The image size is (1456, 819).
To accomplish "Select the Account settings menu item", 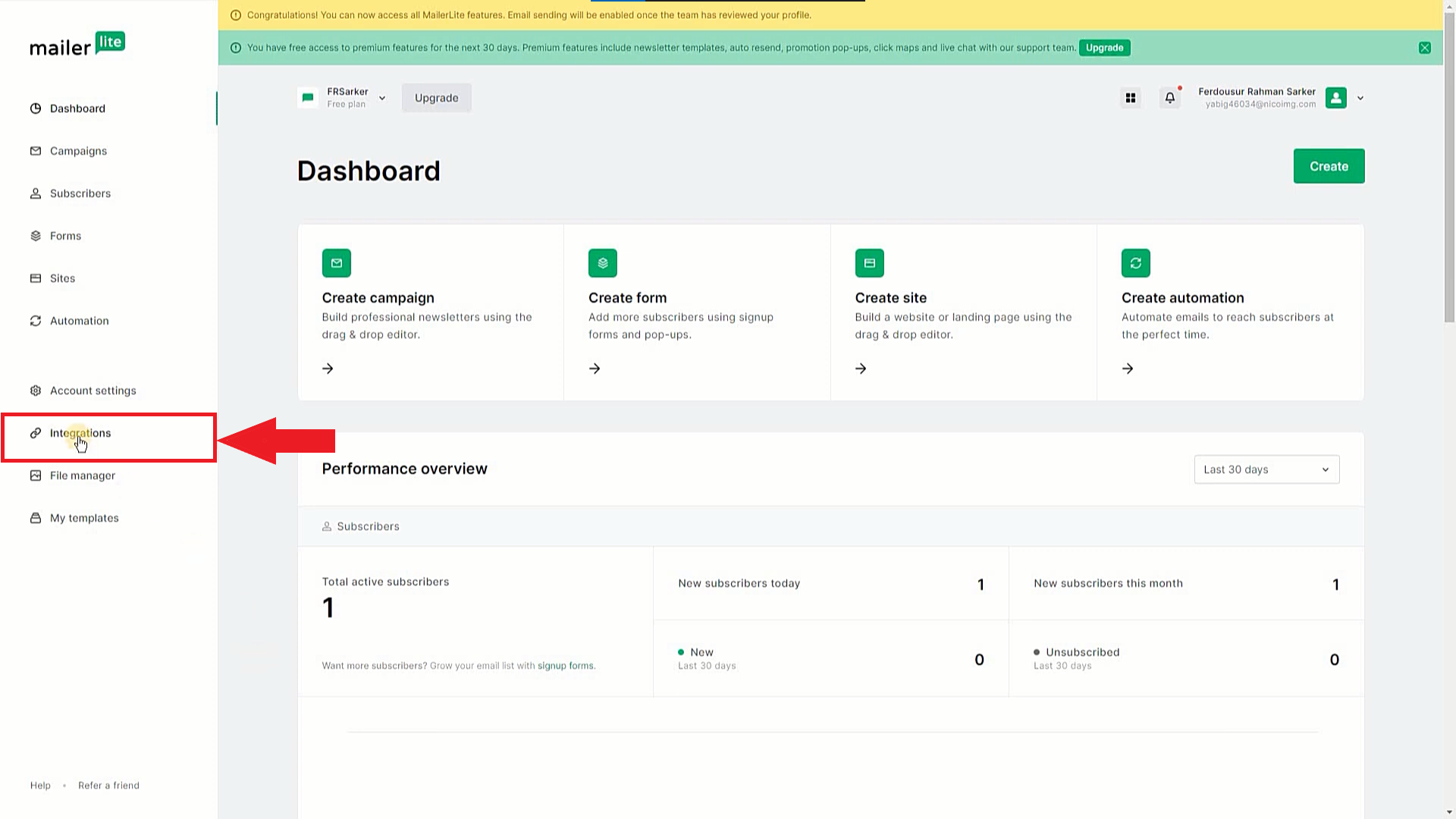I will (93, 390).
